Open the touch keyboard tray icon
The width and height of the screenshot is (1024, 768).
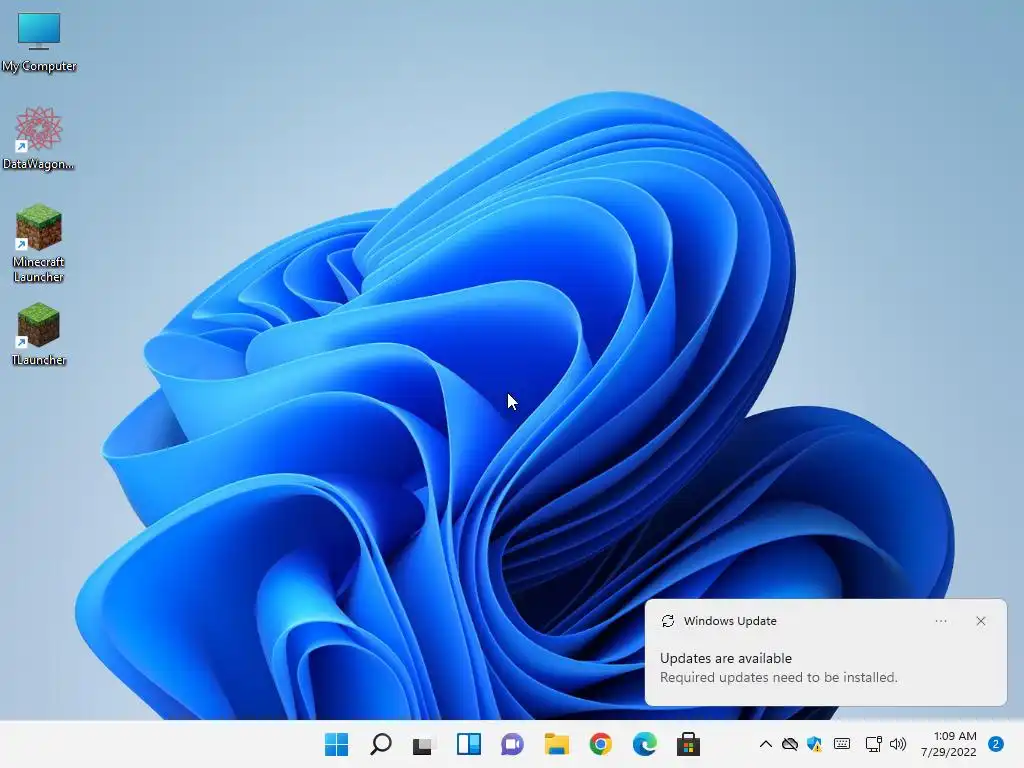point(842,744)
